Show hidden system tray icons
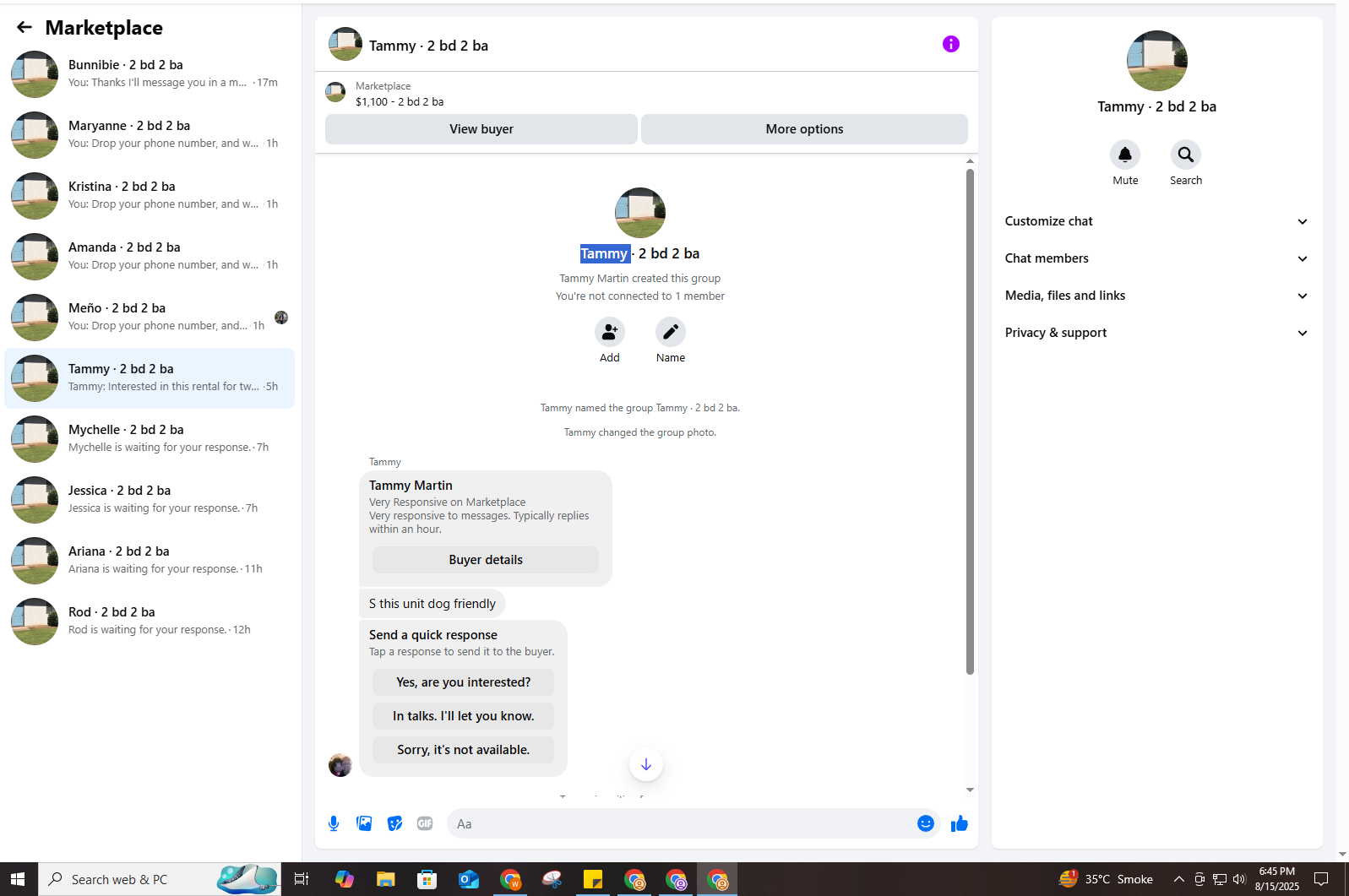This screenshot has height=896, width=1349. pyautogui.click(x=1179, y=879)
